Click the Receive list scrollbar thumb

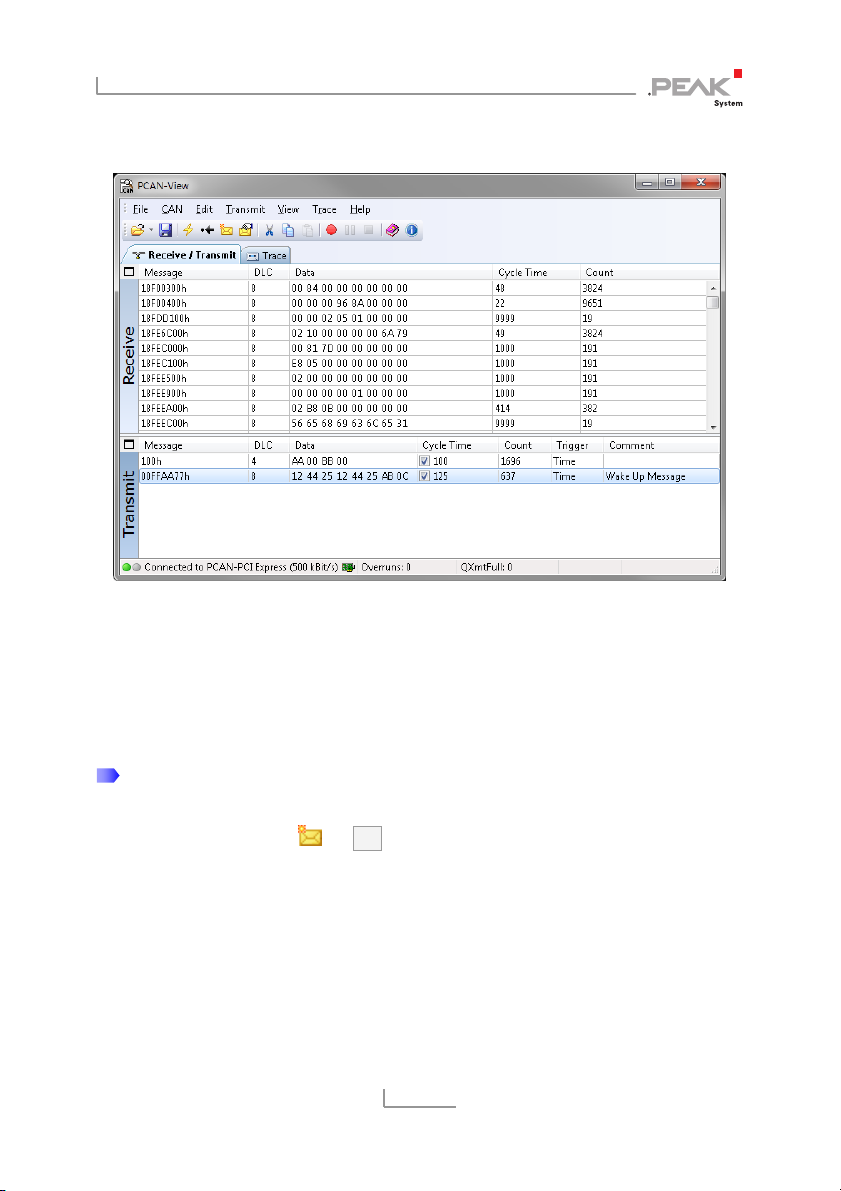pos(713,302)
